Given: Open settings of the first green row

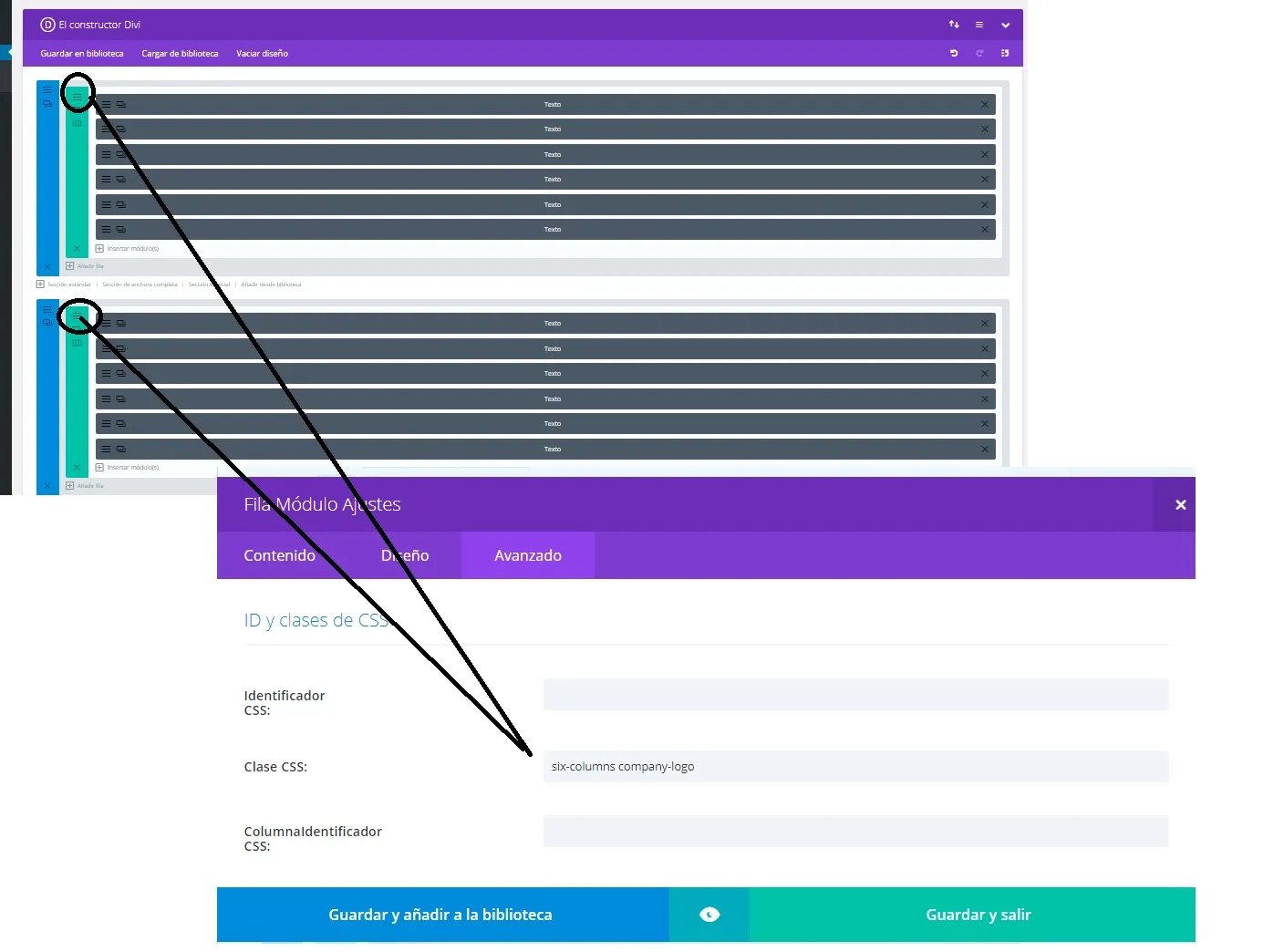Looking at the screenshot, I should [78, 96].
